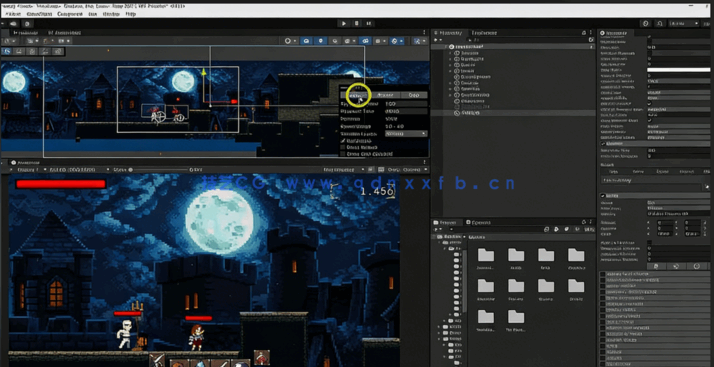The height and width of the screenshot is (367, 714).
Task: Toggle Scene lighting in the Scene toolbar
Action: coord(321,41)
